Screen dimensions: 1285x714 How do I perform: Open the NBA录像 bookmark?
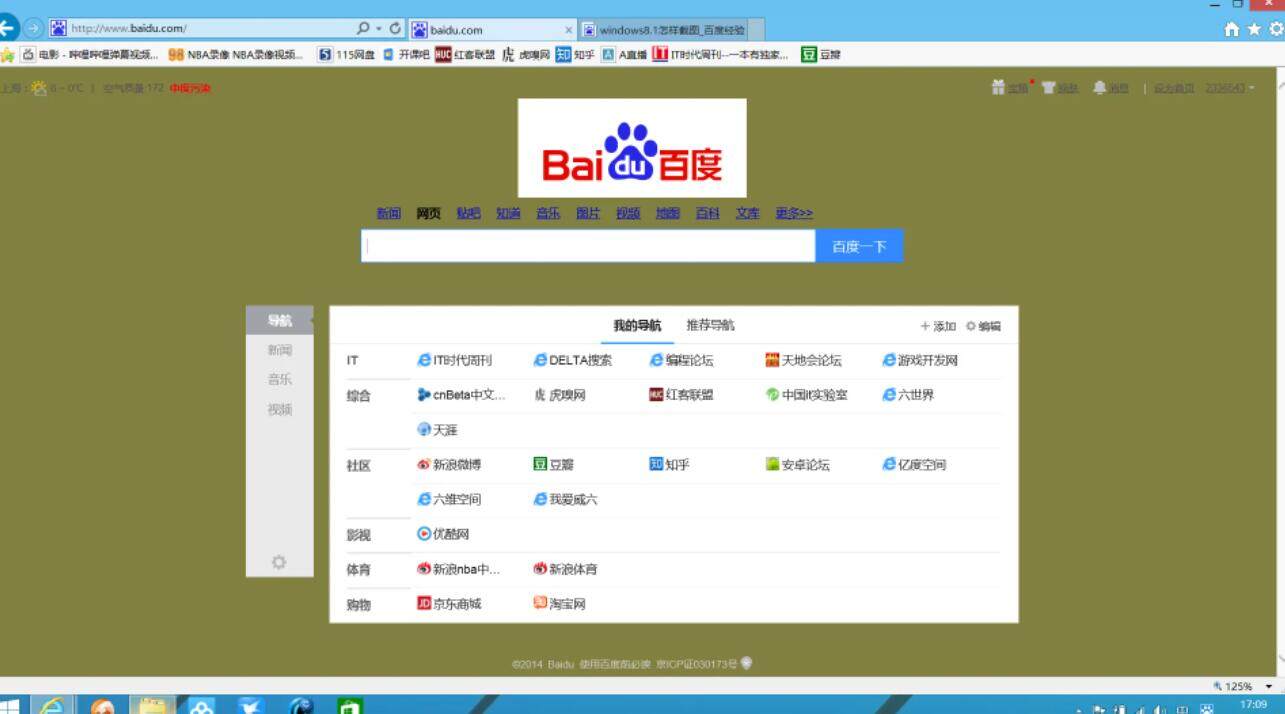[x=236, y=55]
